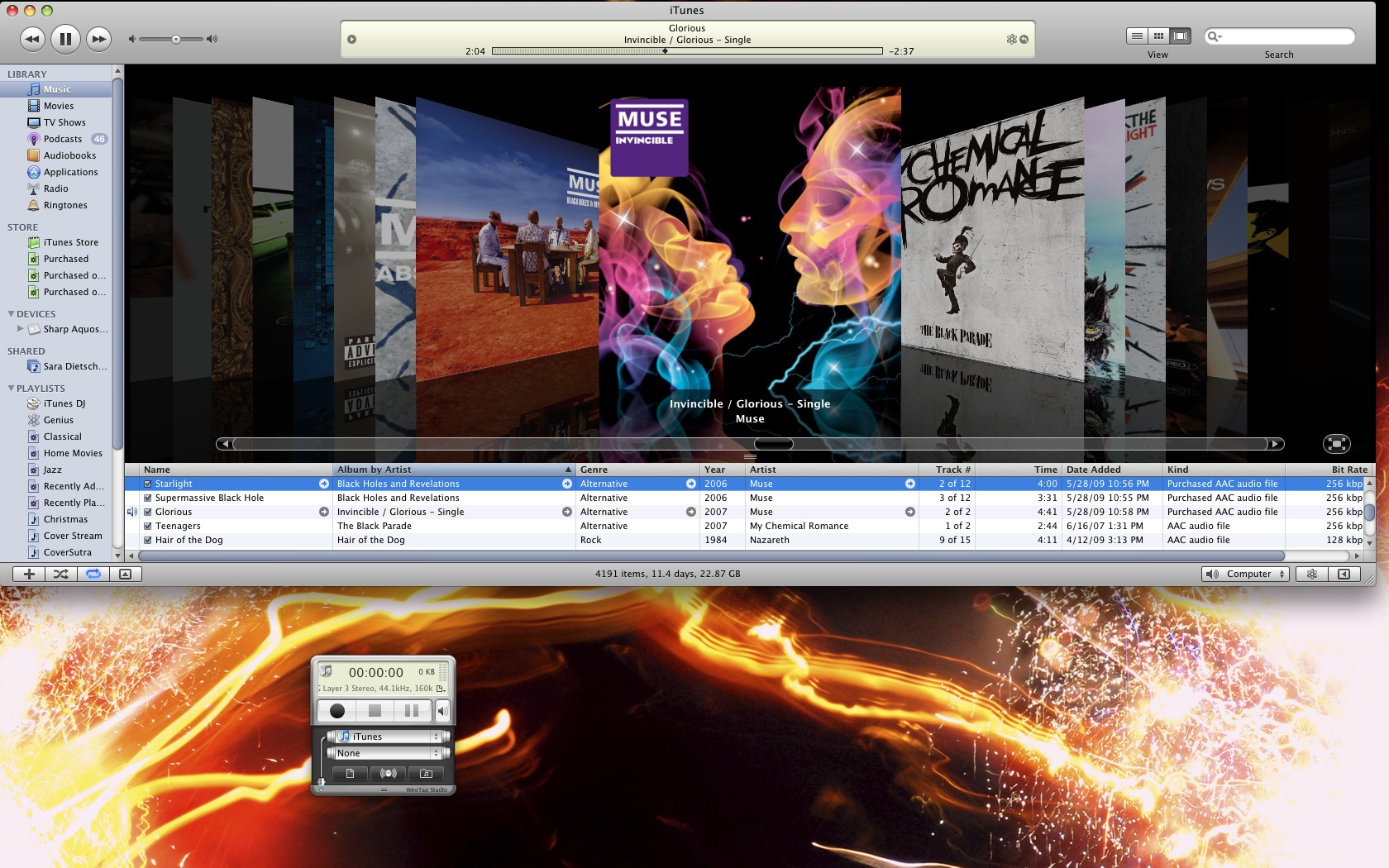Image resolution: width=1389 pixels, height=868 pixels.
Task: Click the song progress bar playhead
Action: tap(665, 51)
